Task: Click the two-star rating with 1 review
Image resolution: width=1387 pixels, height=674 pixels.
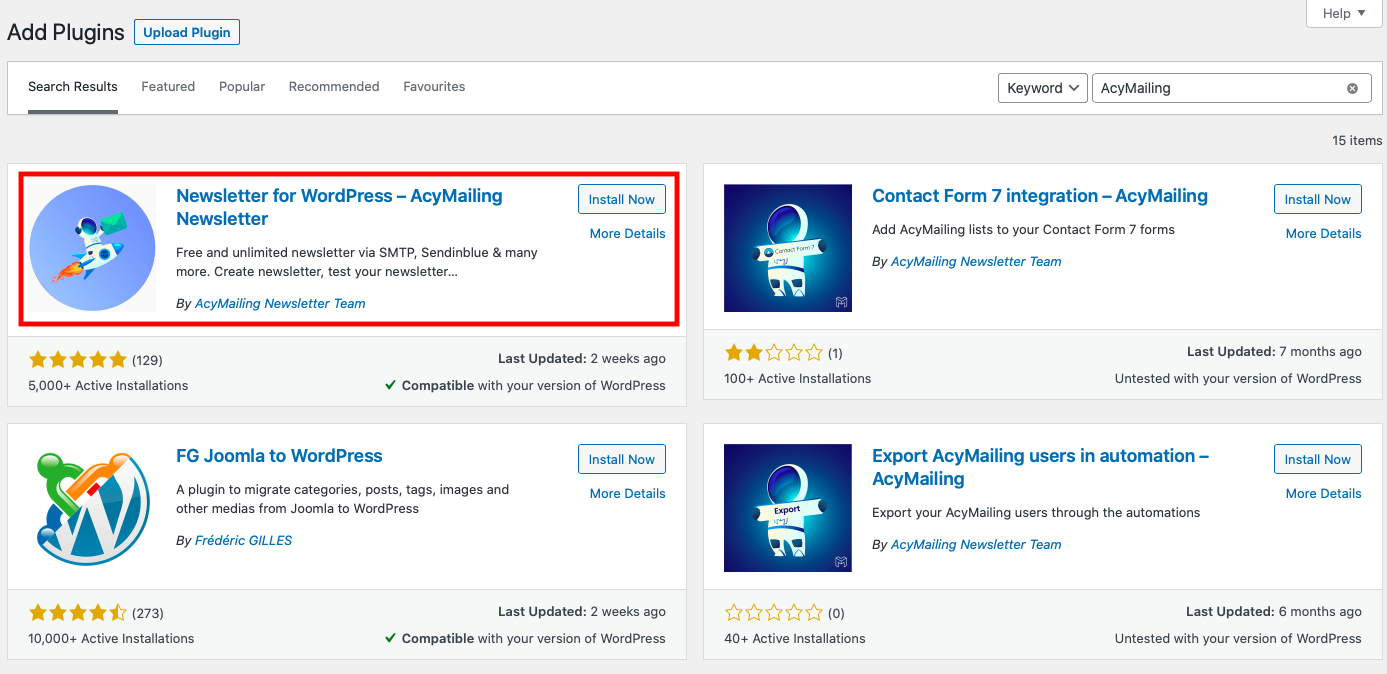Action: click(x=774, y=352)
